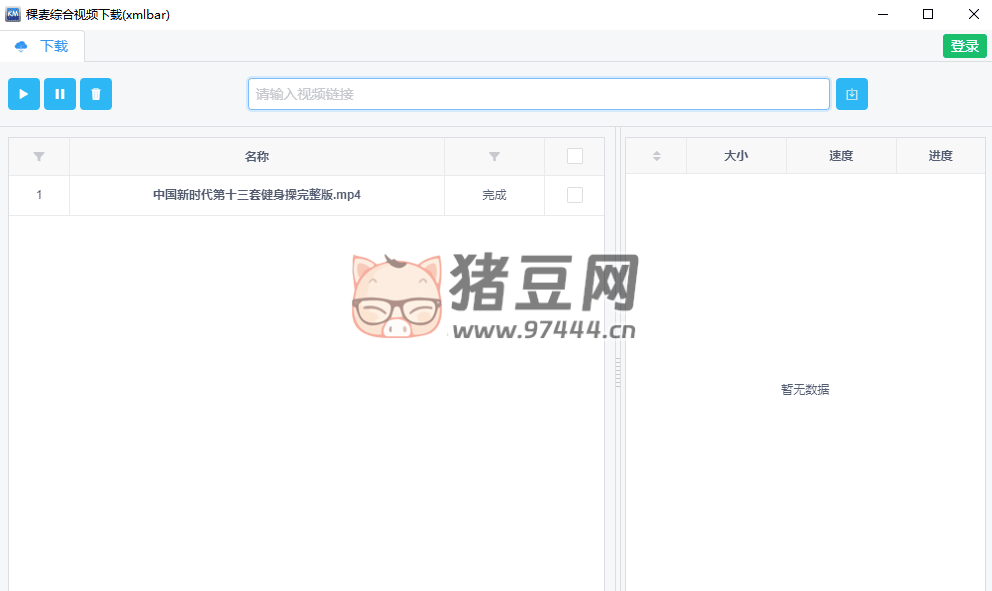Switch to the 下载 tab
Screen dimensions: 992x591
pos(53,47)
